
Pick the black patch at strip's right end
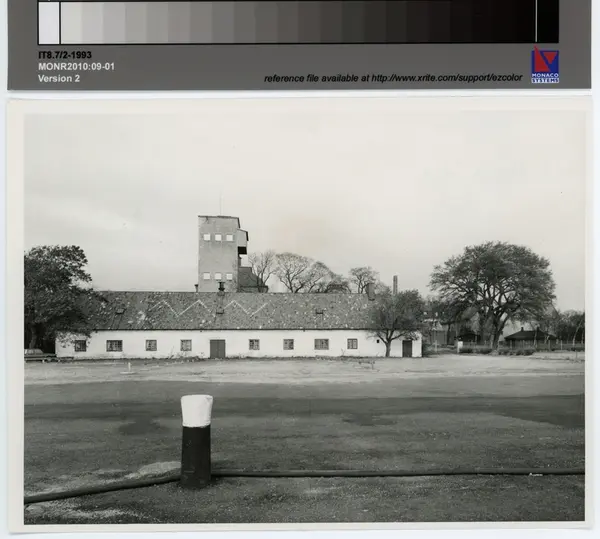547,21
